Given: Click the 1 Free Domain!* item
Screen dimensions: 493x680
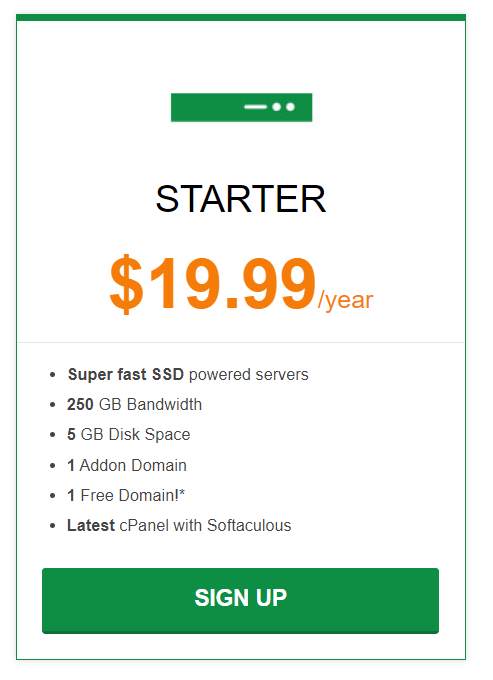Looking at the screenshot, I should pyautogui.click(x=126, y=495).
